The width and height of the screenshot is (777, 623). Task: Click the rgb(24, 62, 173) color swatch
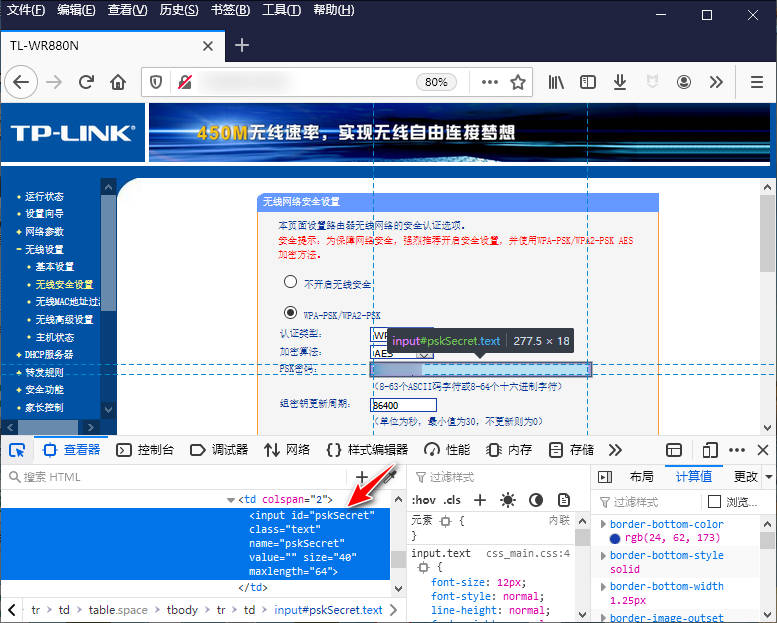(x=615, y=538)
